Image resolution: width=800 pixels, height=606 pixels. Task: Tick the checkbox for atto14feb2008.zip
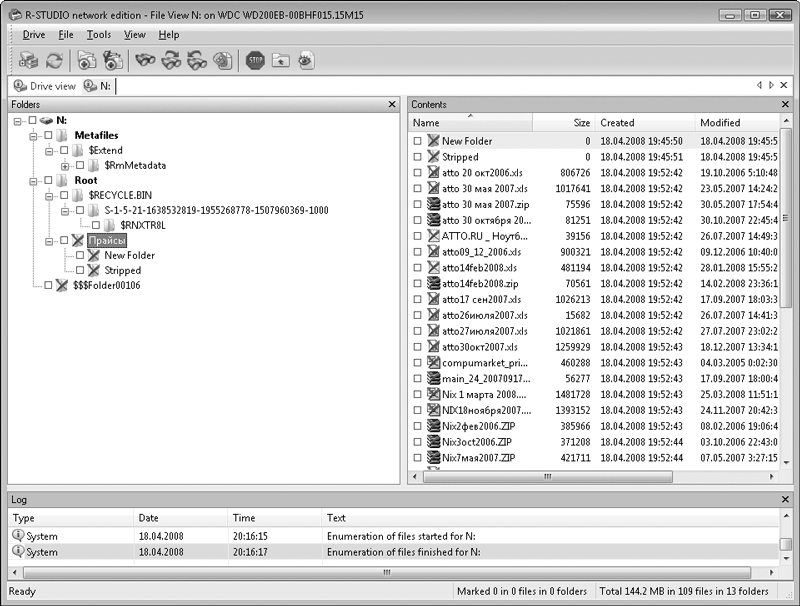(x=417, y=284)
